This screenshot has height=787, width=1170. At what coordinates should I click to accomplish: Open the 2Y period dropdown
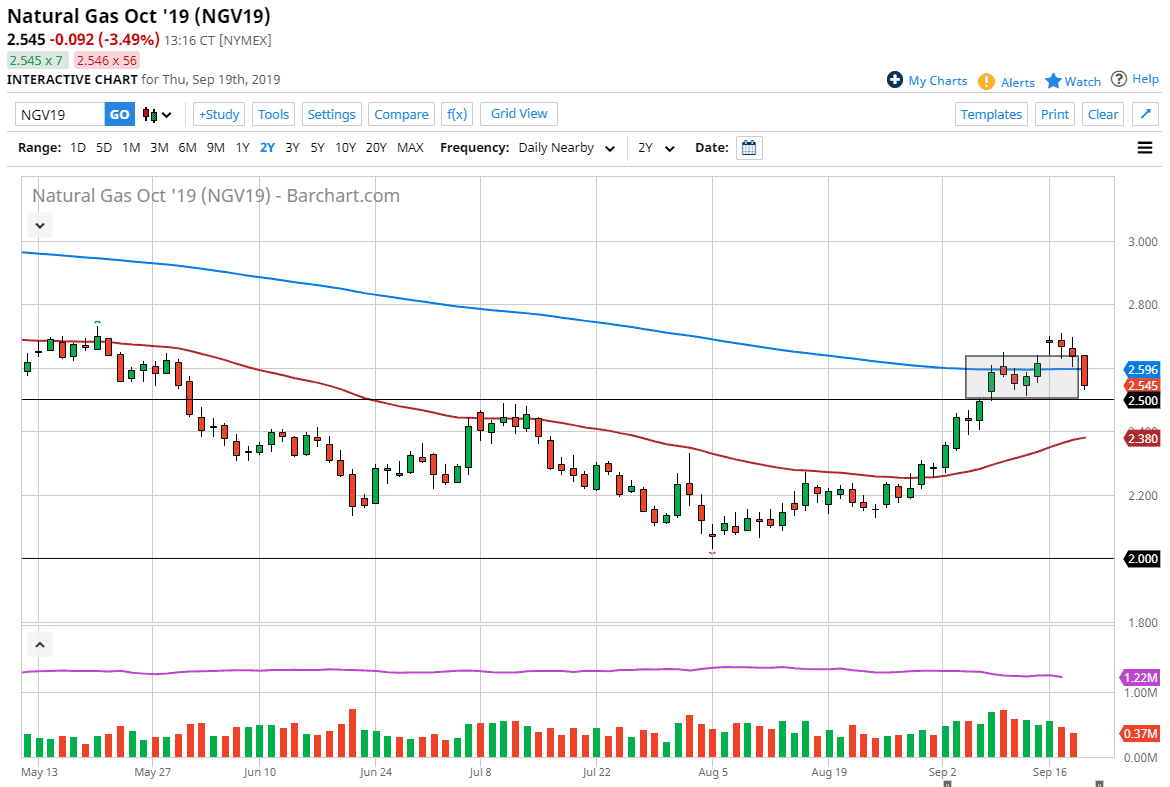[x=657, y=148]
